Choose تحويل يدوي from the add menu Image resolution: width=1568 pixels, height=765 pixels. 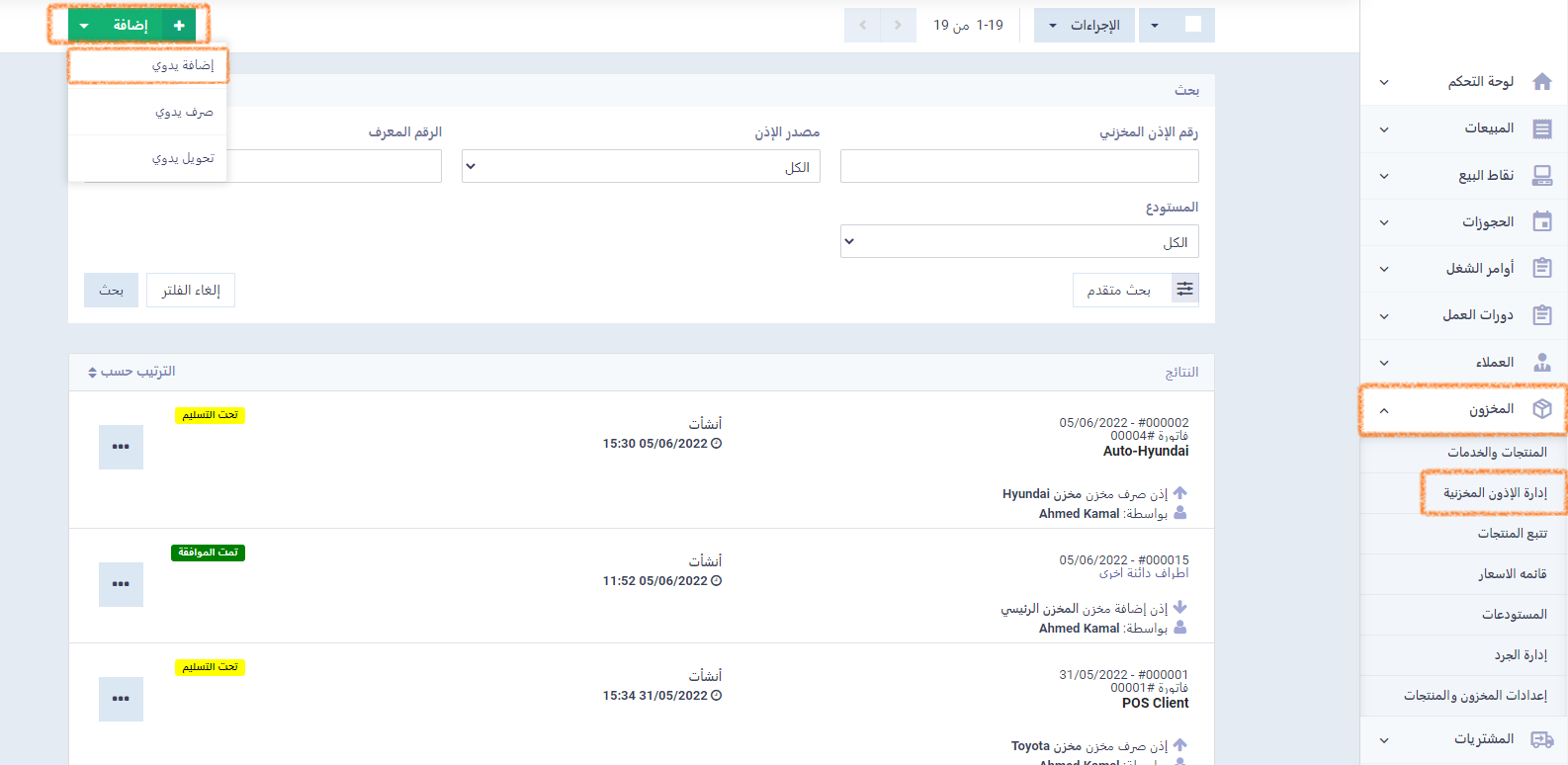pyautogui.click(x=148, y=159)
